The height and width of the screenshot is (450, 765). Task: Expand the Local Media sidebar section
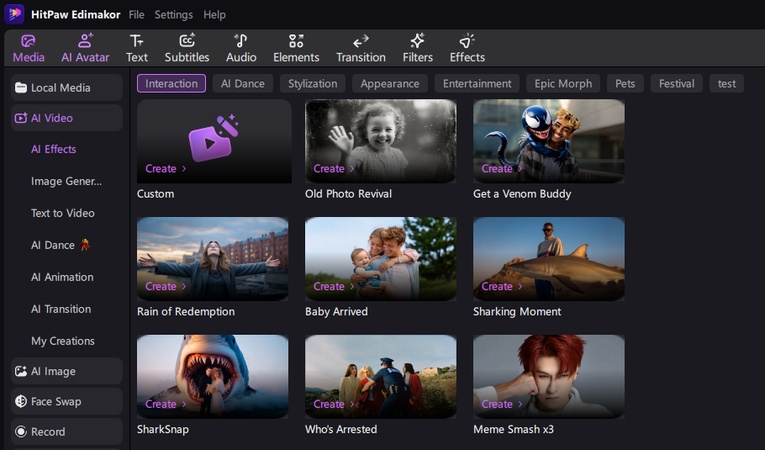tap(66, 88)
